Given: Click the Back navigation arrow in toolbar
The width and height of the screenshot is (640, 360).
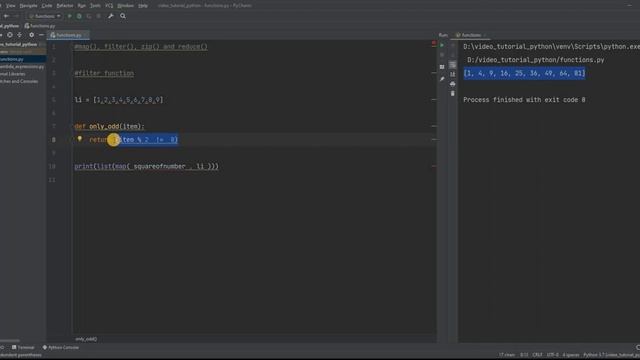Looking at the screenshot, I should (6, 16).
